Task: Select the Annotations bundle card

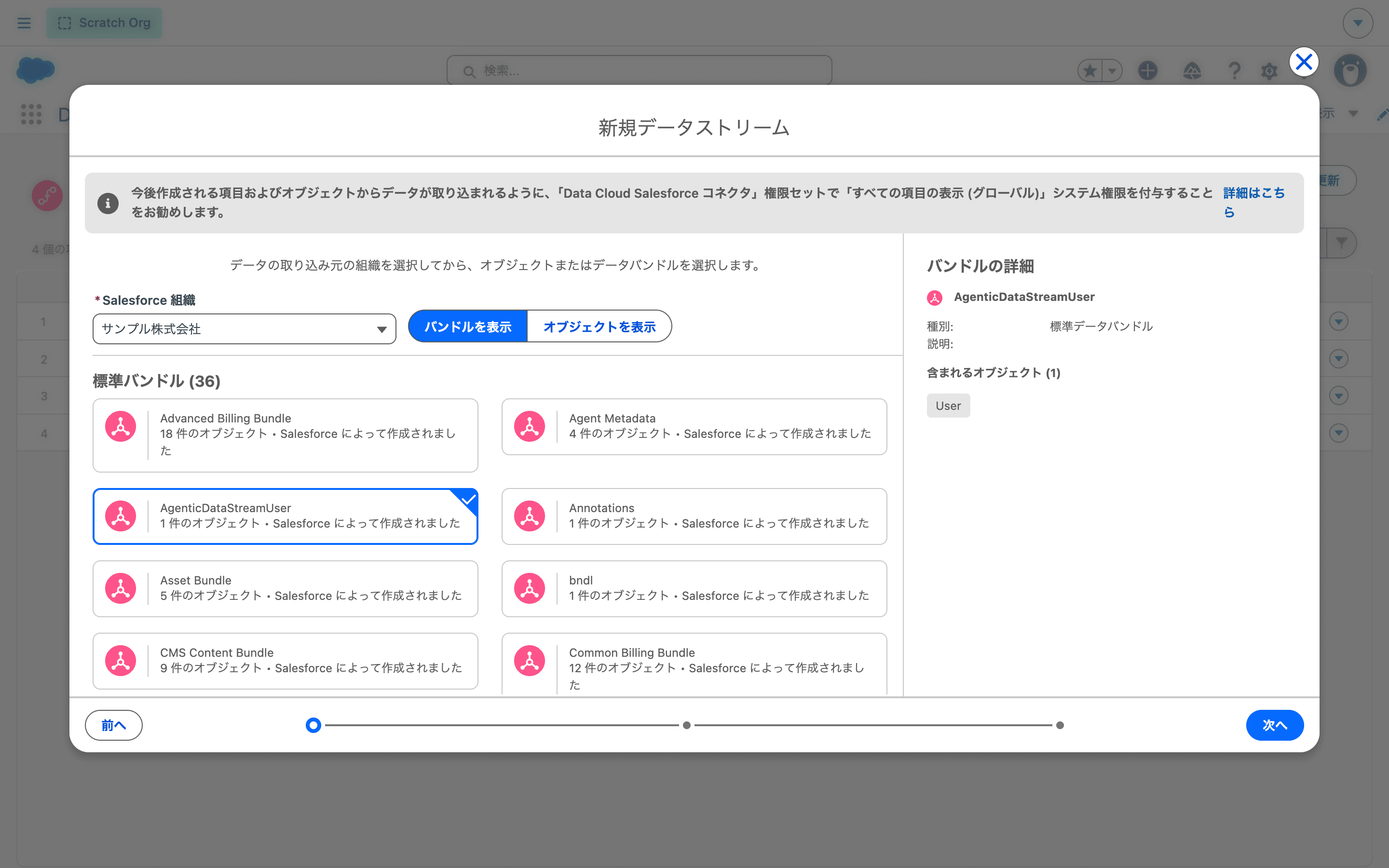Action: 694,516
